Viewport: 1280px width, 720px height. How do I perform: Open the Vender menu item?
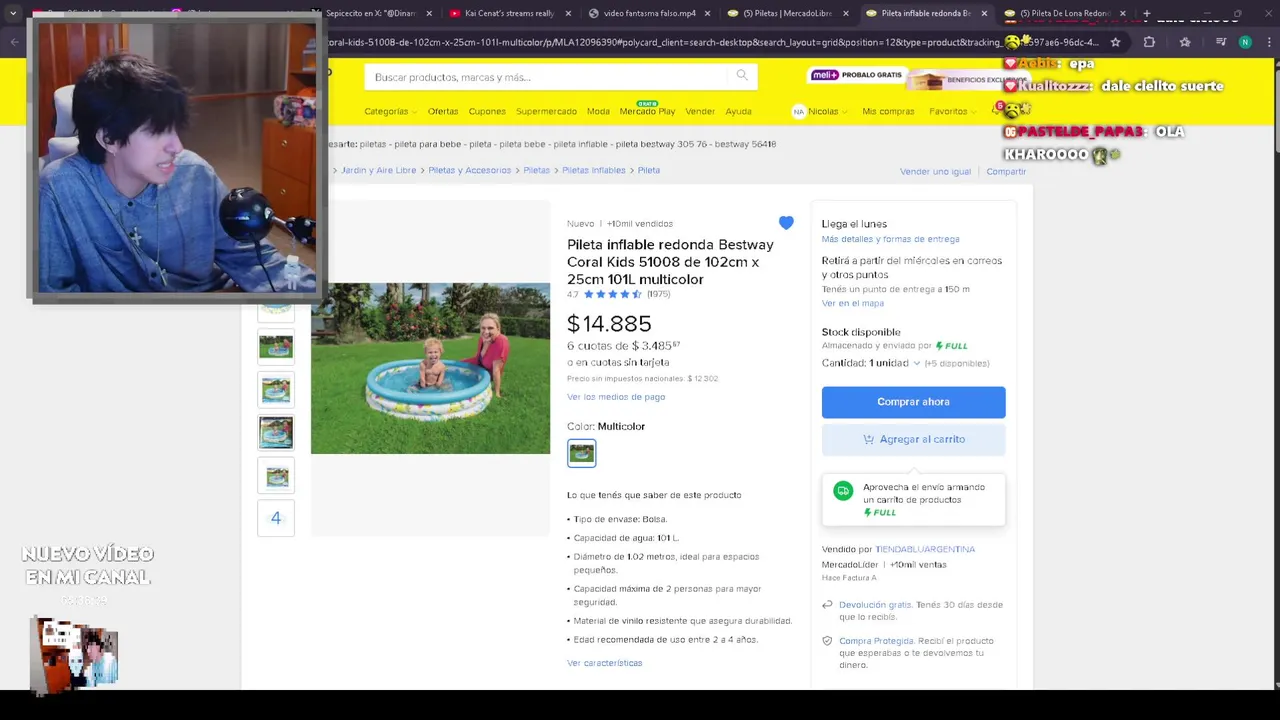[x=700, y=111]
